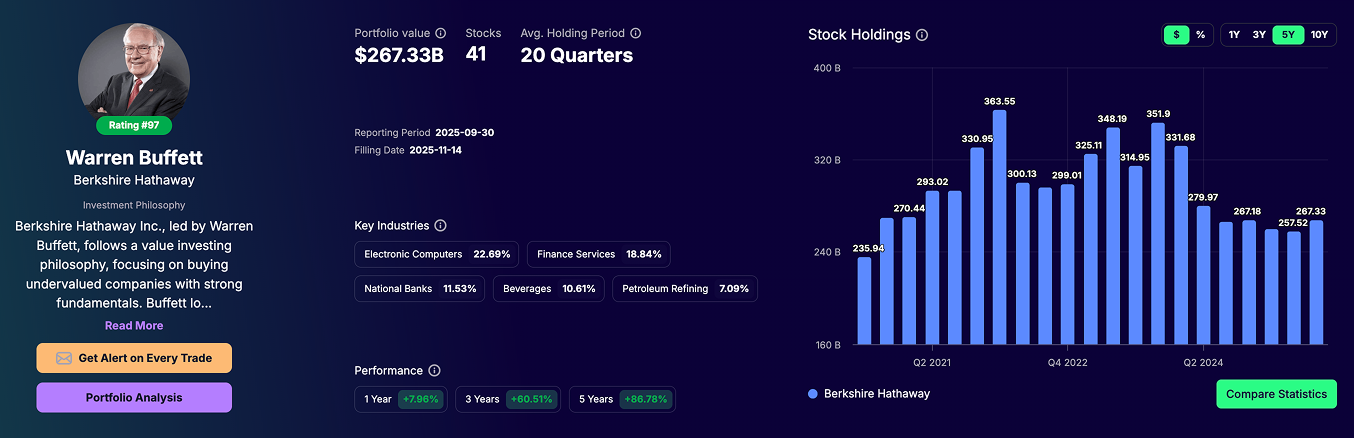Click the Portfolio value info icon

point(441,33)
